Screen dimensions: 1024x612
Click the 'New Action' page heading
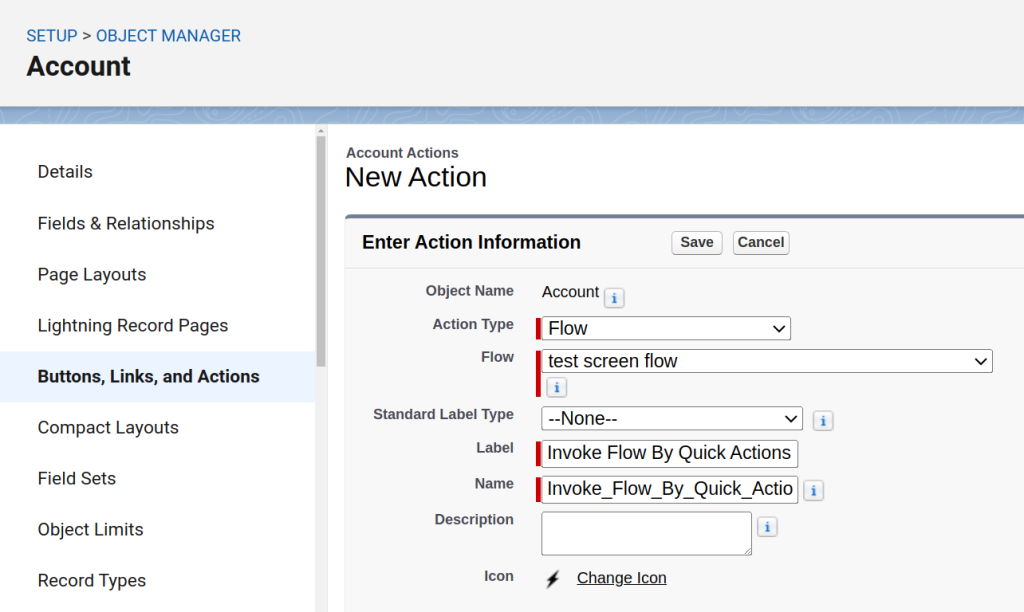coord(416,177)
